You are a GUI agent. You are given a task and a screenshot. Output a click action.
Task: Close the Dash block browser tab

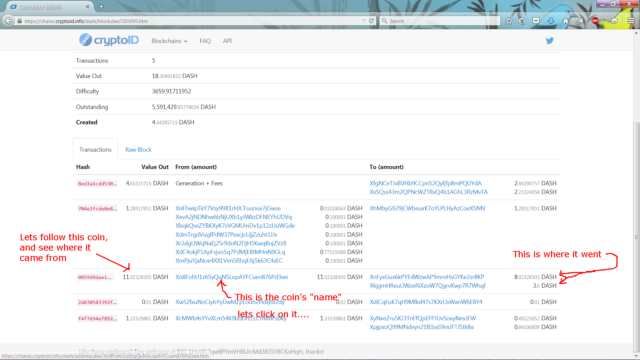pyautogui.click(x=87, y=7)
